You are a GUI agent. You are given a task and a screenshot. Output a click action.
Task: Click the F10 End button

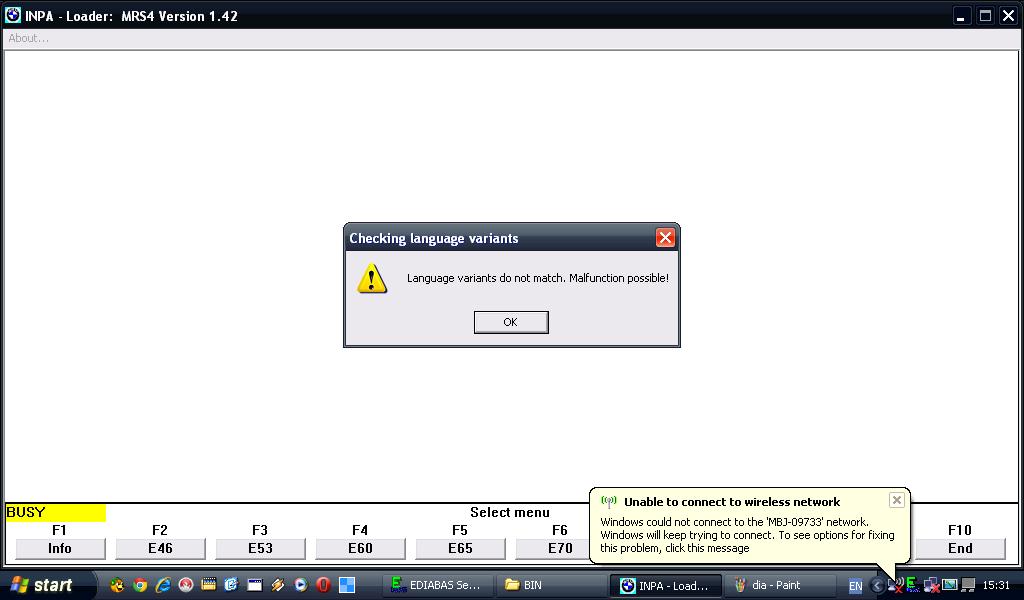pos(960,548)
